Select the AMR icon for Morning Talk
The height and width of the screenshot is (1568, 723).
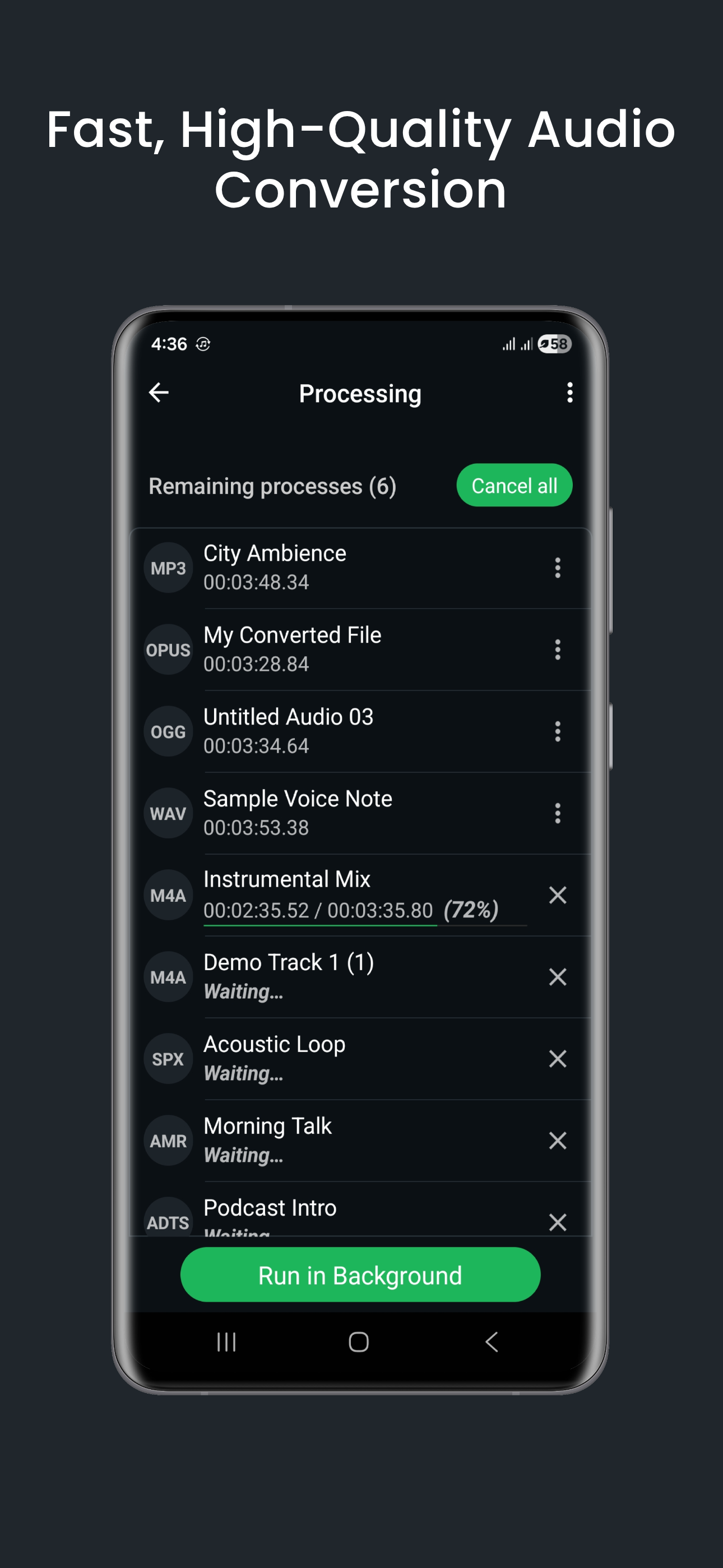coord(168,1140)
